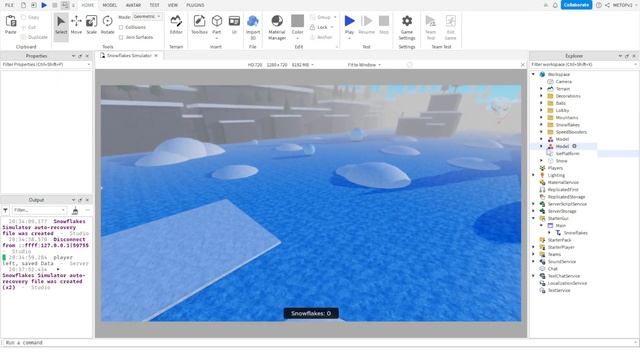Open the Color swatch picker

point(298,21)
